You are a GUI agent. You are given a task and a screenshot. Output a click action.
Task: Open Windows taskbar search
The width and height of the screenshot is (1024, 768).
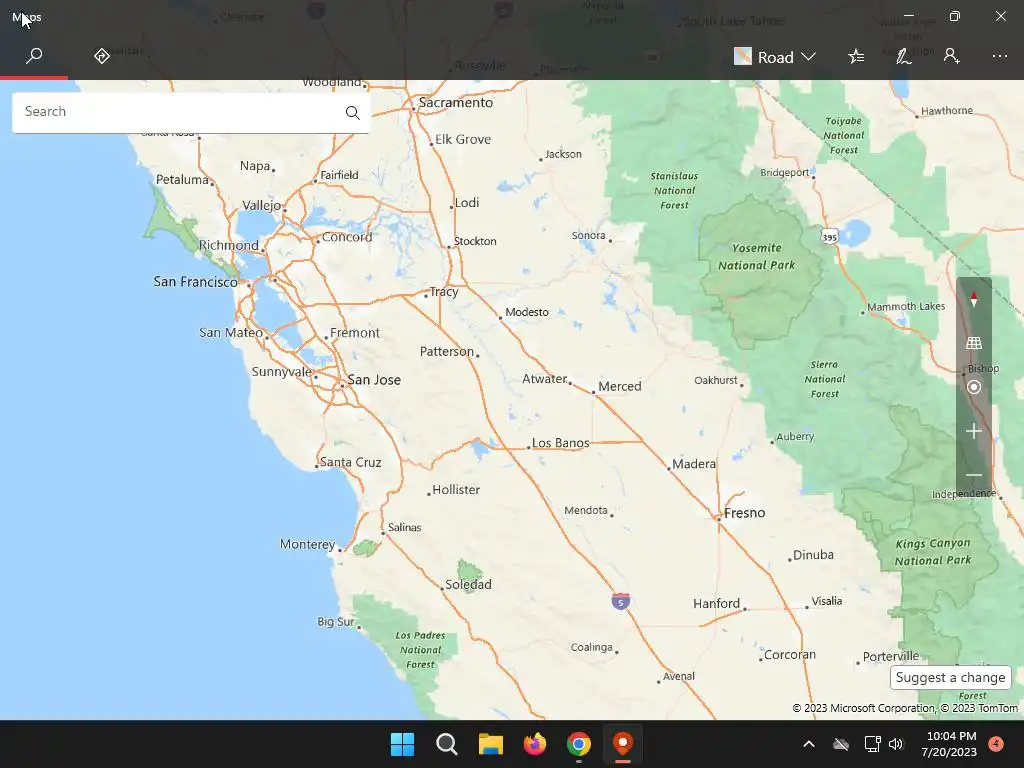coord(447,744)
